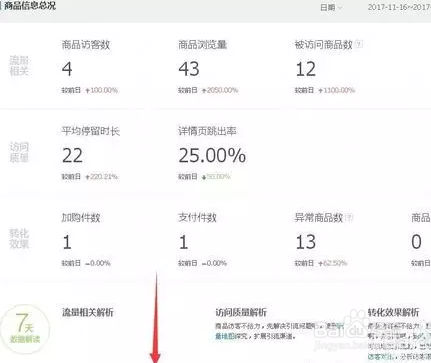Click abnormal products value 13
This screenshot has width=431, height=363.
click(x=306, y=242)
